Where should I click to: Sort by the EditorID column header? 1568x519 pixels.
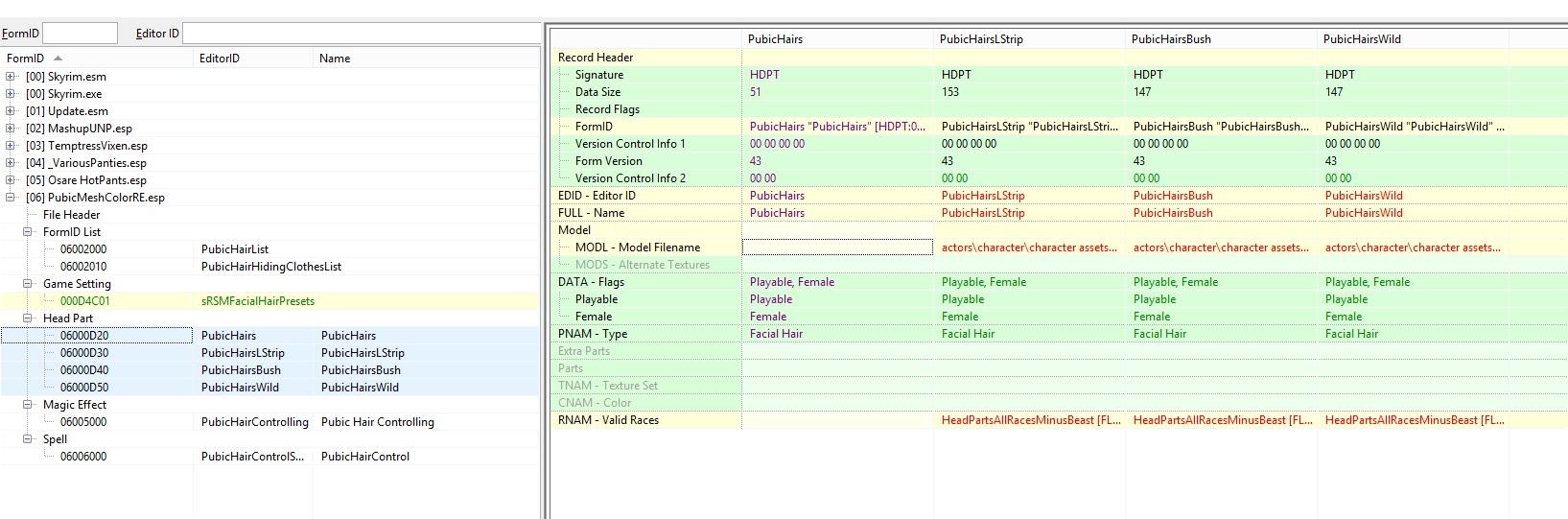[x=253, y=59]
